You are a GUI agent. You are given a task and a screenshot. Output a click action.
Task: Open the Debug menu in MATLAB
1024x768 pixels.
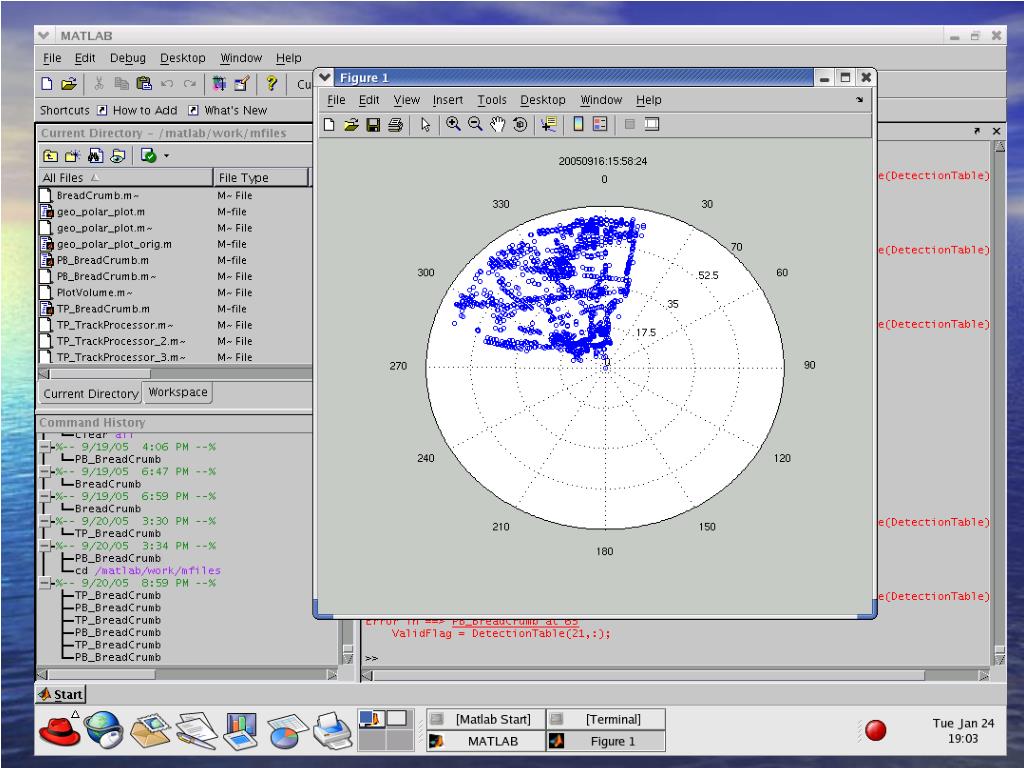(127, 58)
